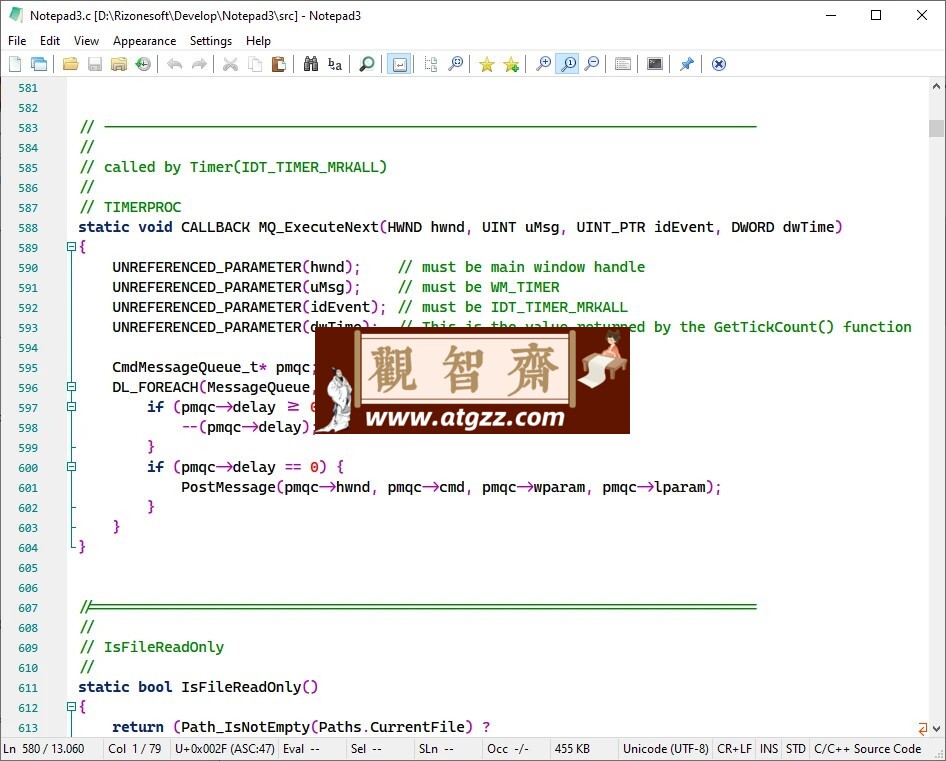Toggle INS insert mode in status bar
The image size is (946, 761).
coord(769,749)
